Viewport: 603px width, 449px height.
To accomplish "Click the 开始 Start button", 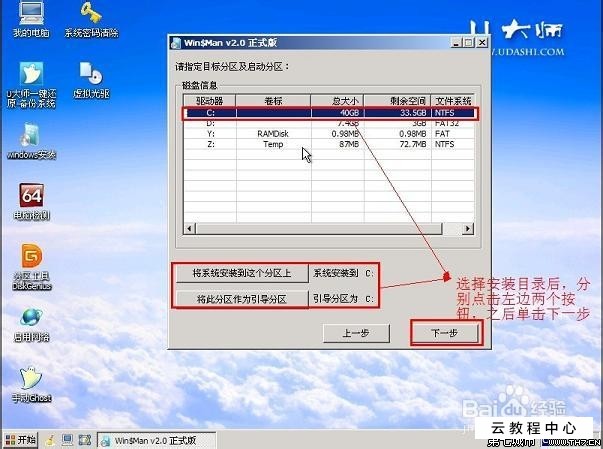I will pyautogui.click(x=21, y=440).
